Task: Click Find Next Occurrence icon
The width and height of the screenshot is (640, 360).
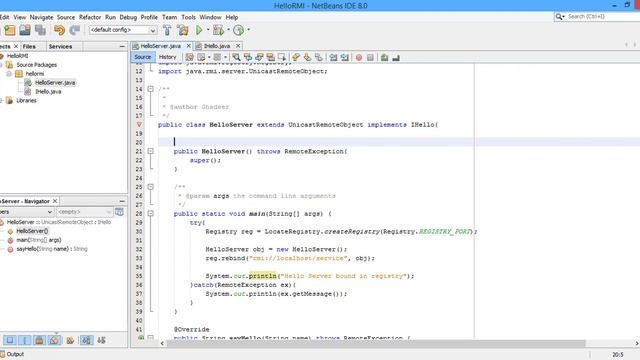Action: click(x=259, y=58)
